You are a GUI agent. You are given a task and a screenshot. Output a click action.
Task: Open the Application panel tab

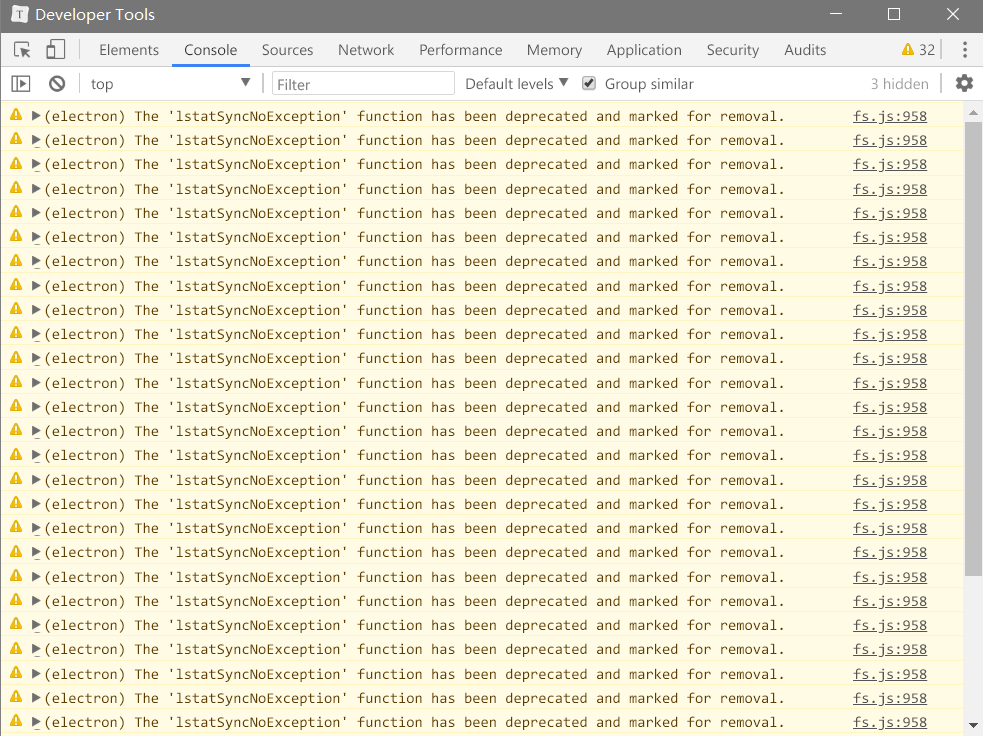tap(643, 49)
